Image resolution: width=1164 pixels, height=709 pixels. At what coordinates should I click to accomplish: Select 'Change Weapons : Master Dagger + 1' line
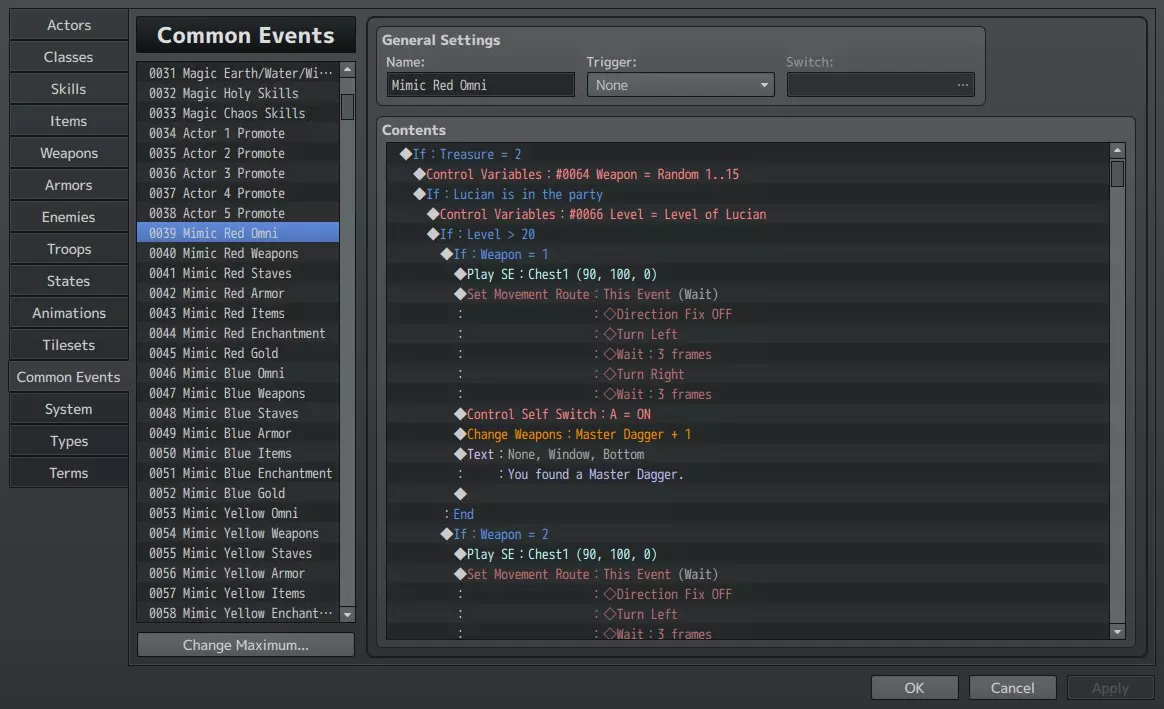click(748, 434)
